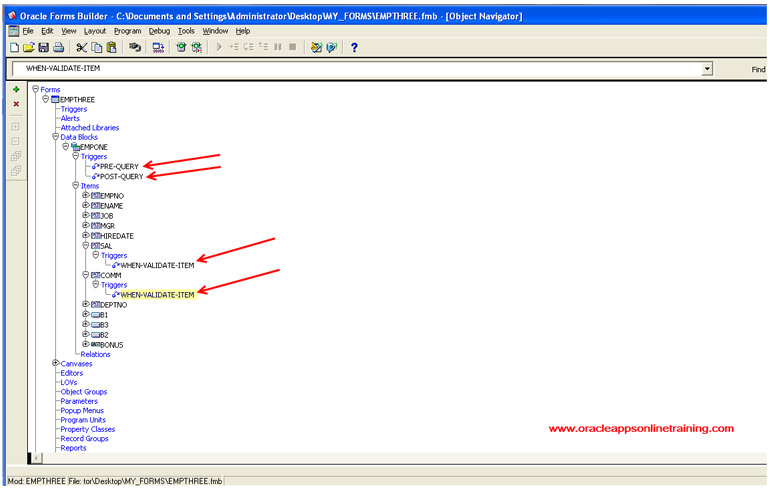Collapse the Items node
The width and height of the screenshot is (770, 490).
pos(76,186)
